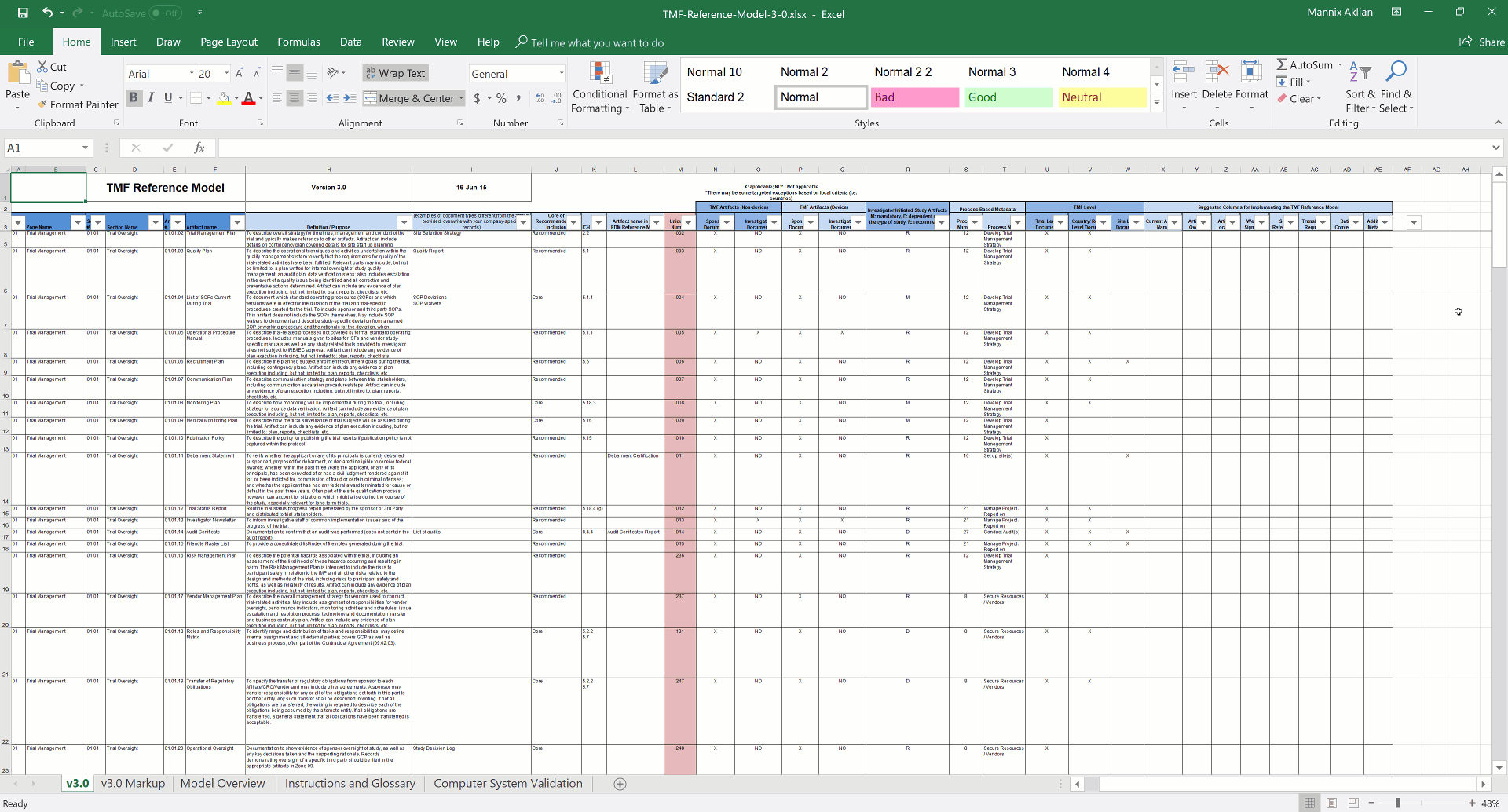Click the Undo arrow icon
The image size is (1508, 812).
[47, 13]
